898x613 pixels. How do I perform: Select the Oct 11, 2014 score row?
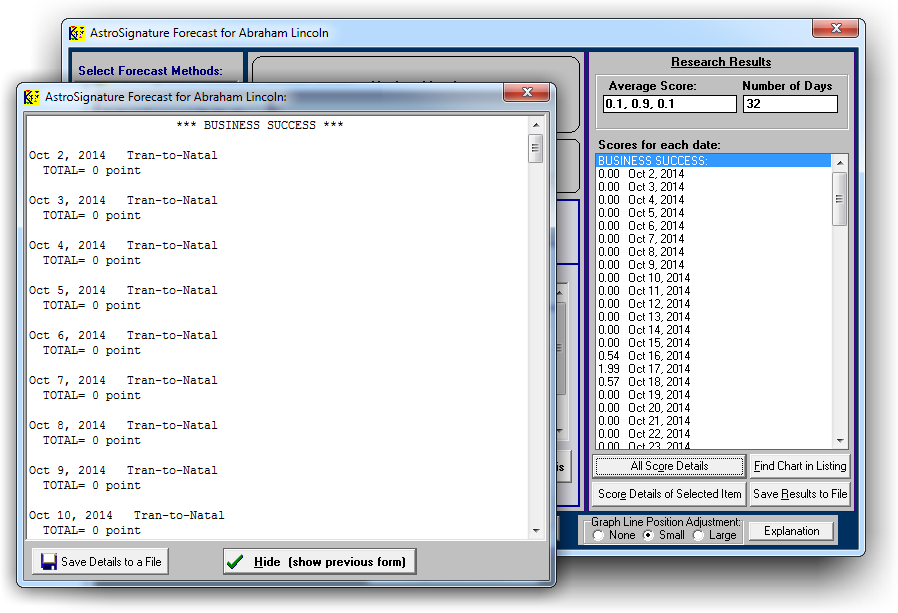(x=714, y=290)
